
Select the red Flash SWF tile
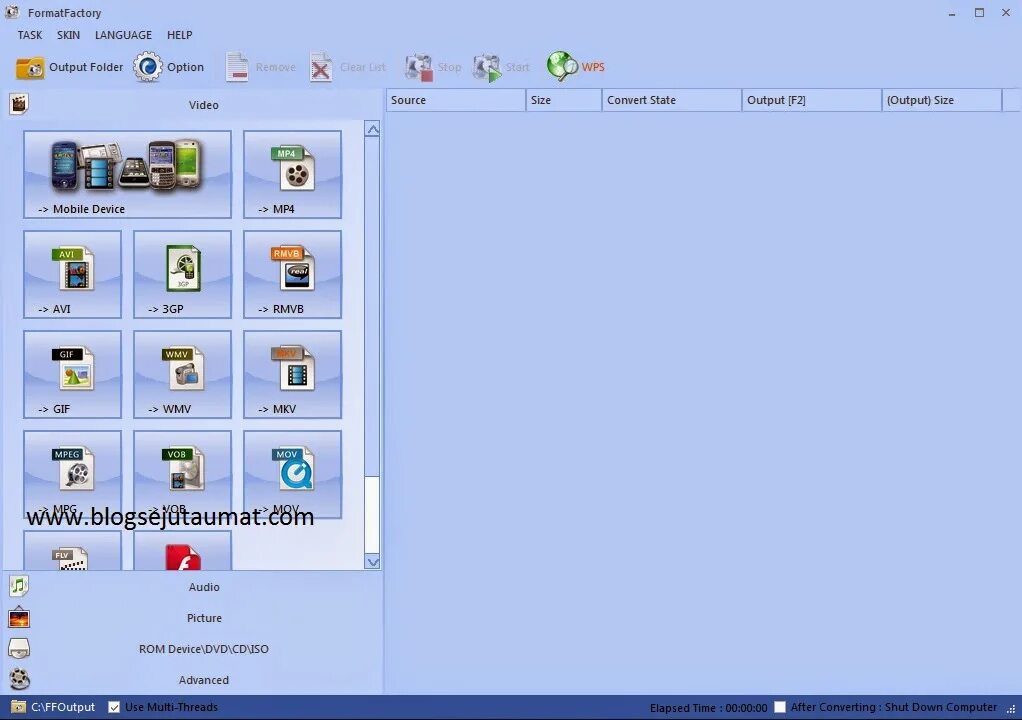(x=182, y=551)
